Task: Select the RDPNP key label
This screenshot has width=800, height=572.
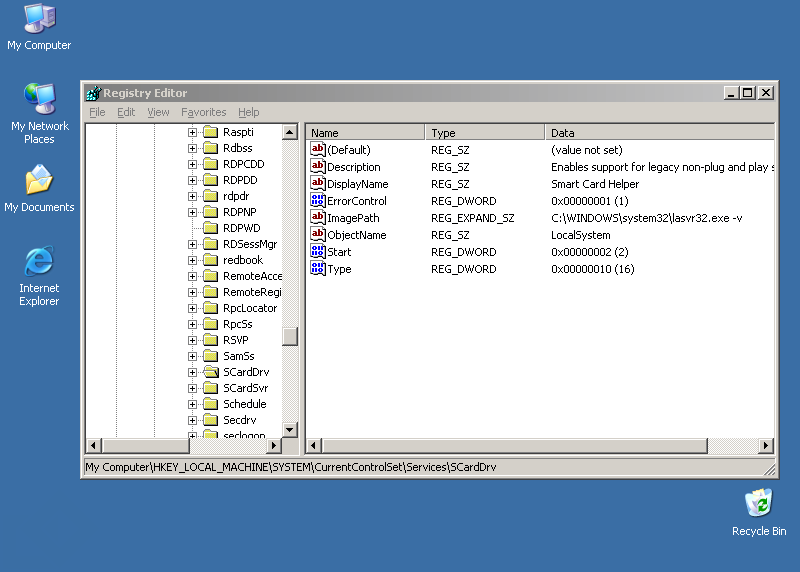Action: [x=240, y=212]
